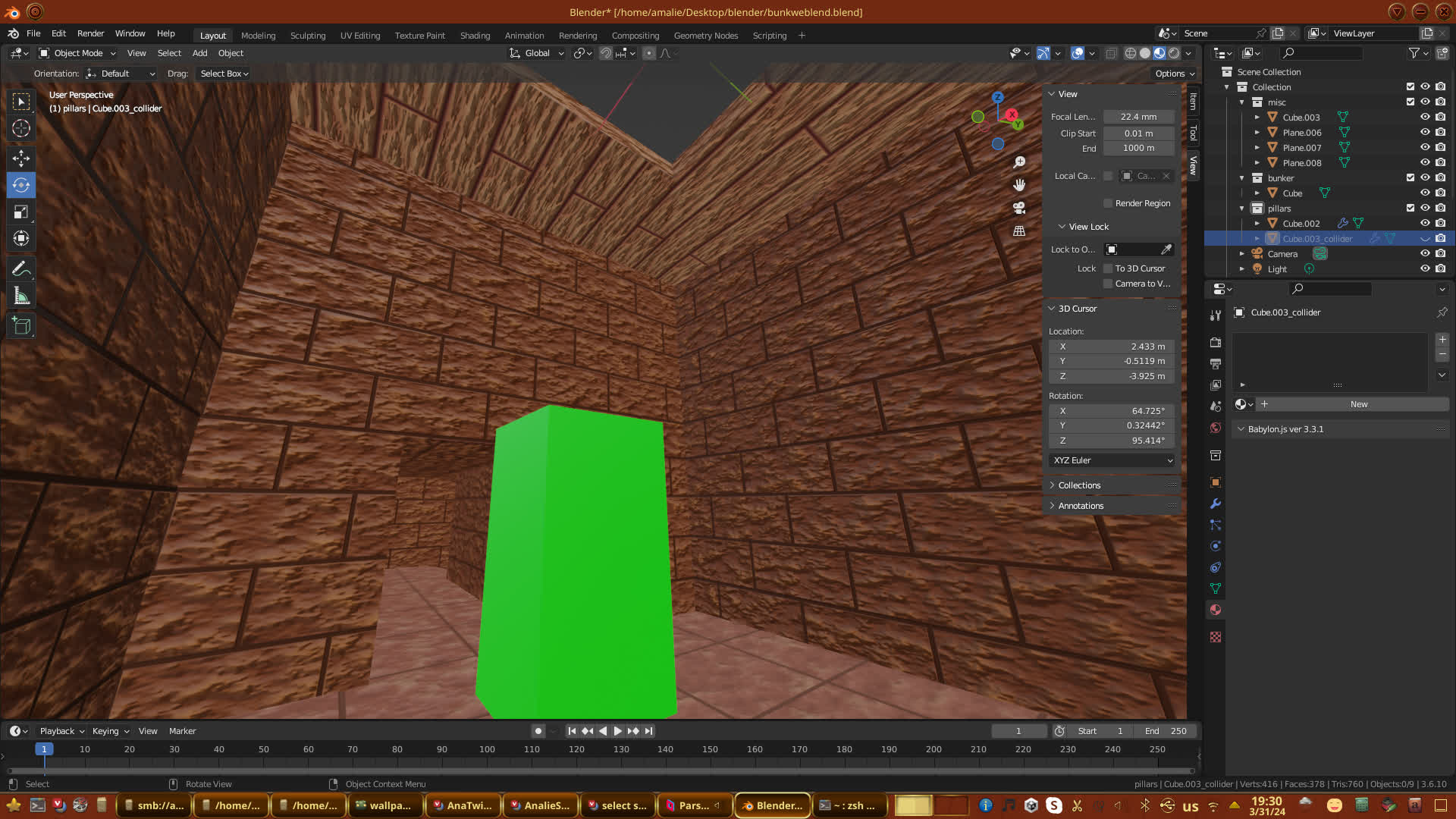Select the Scale tool

point(21,212)
